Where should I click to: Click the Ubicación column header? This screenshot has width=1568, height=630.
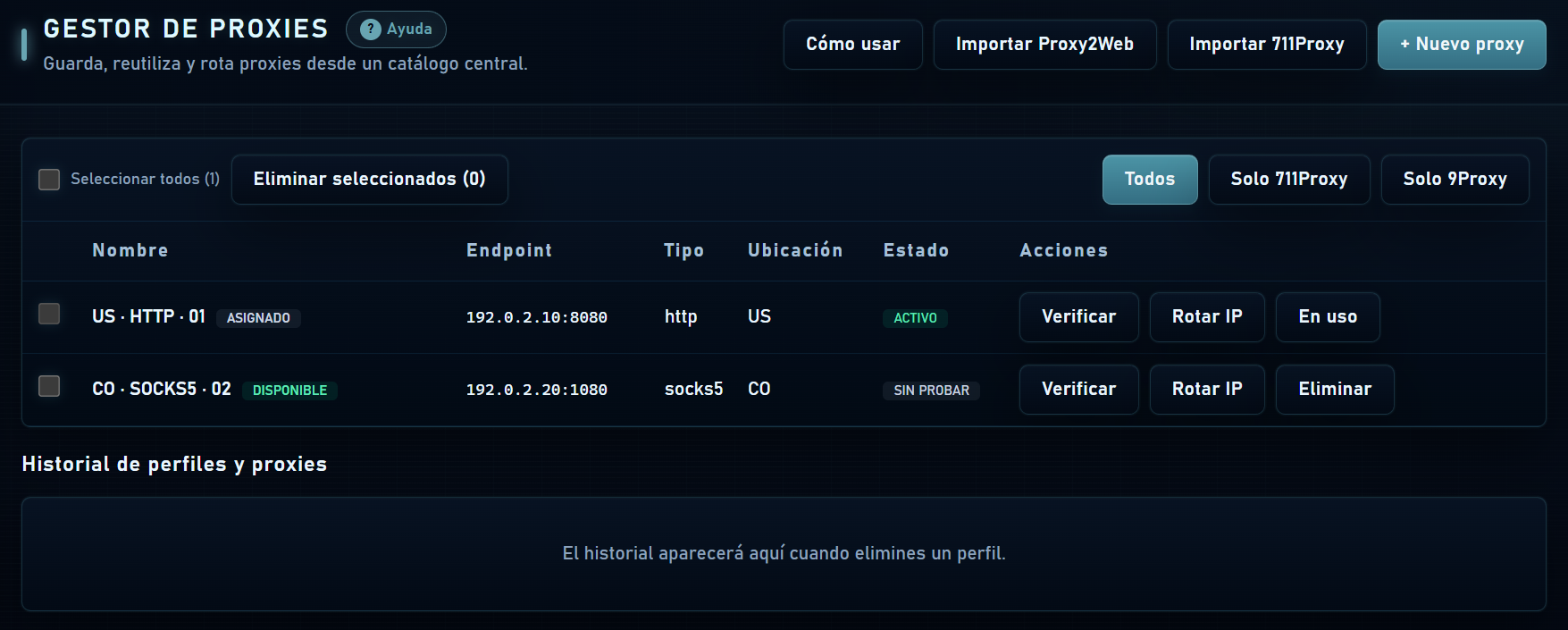(x=795, y=251)
